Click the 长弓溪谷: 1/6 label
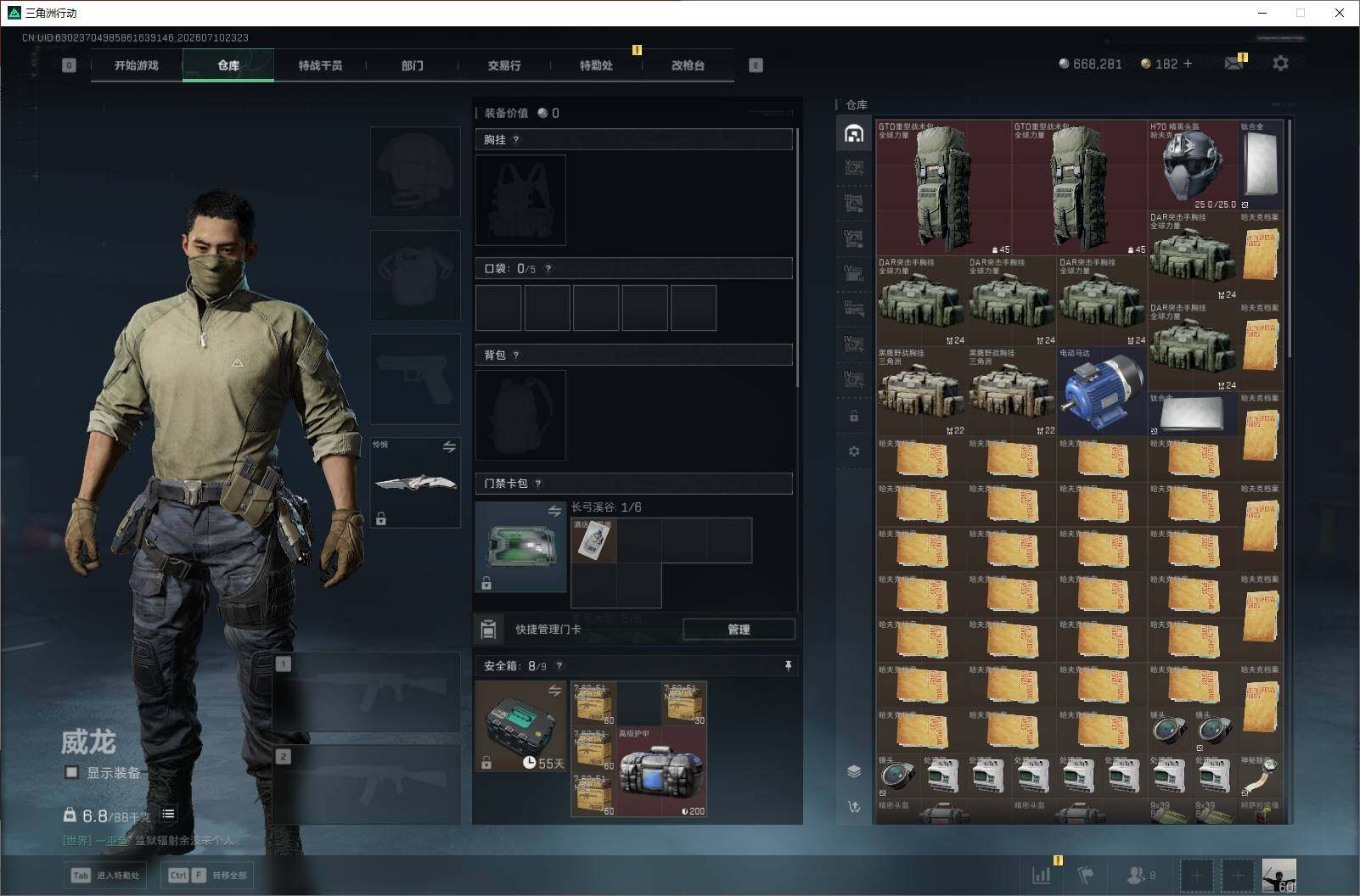The height and width of the screenshot is (896, 1360). click(x=606, y=507)
